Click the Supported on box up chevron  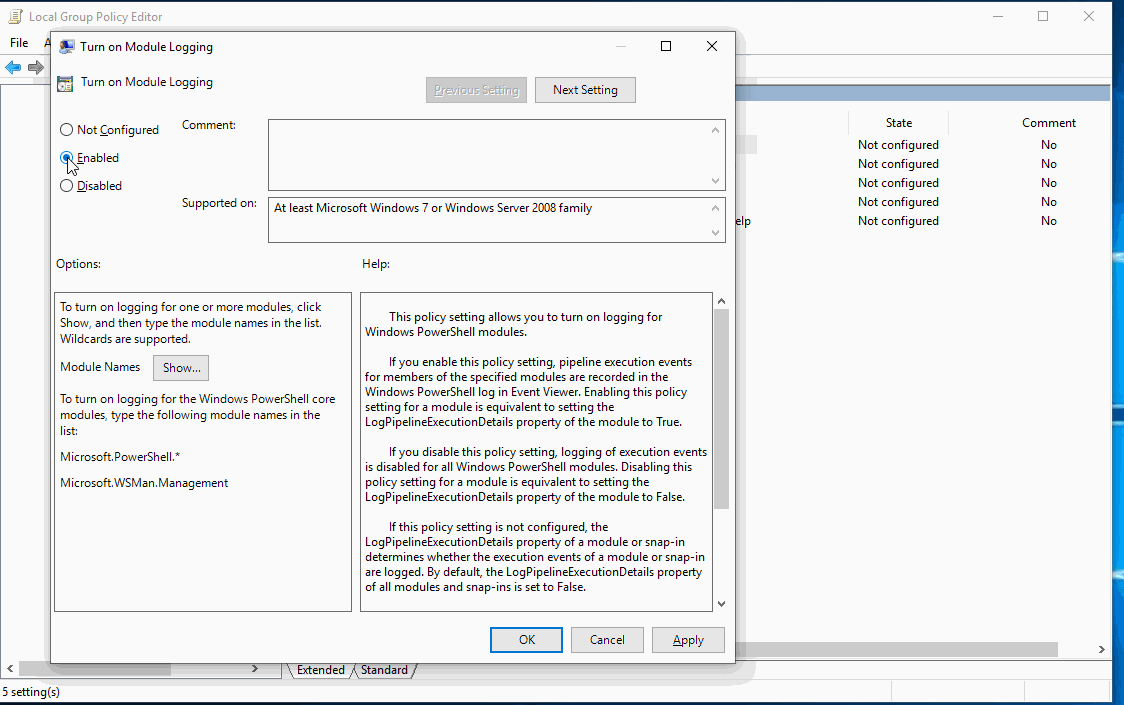coord(715,208)
